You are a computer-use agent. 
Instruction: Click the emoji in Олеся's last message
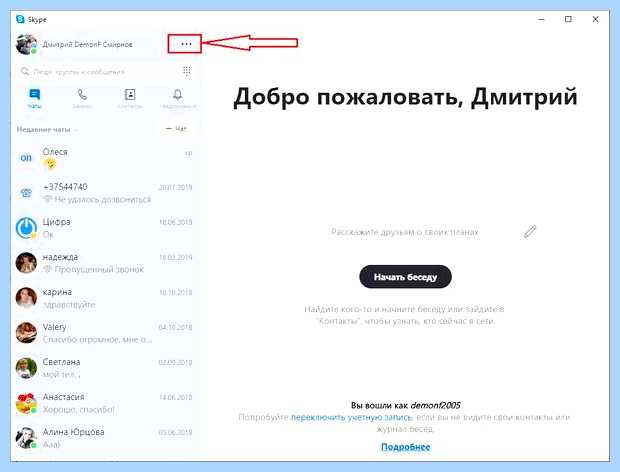[x=50, y=164]
